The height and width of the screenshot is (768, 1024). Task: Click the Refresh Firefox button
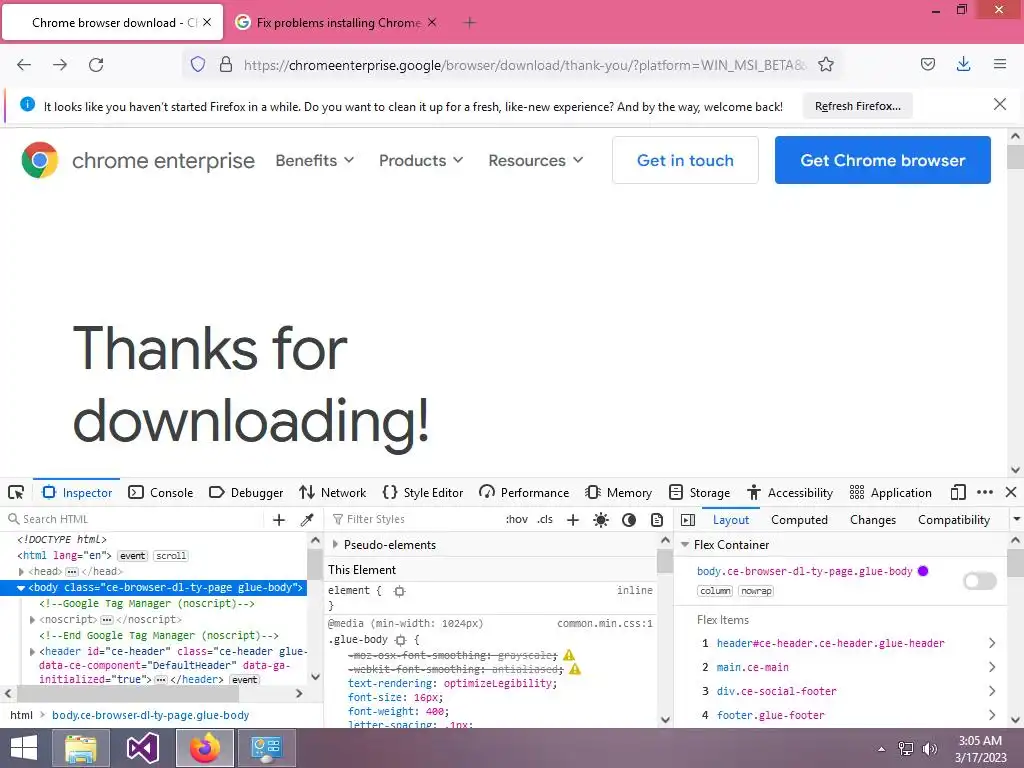point(857,106)
